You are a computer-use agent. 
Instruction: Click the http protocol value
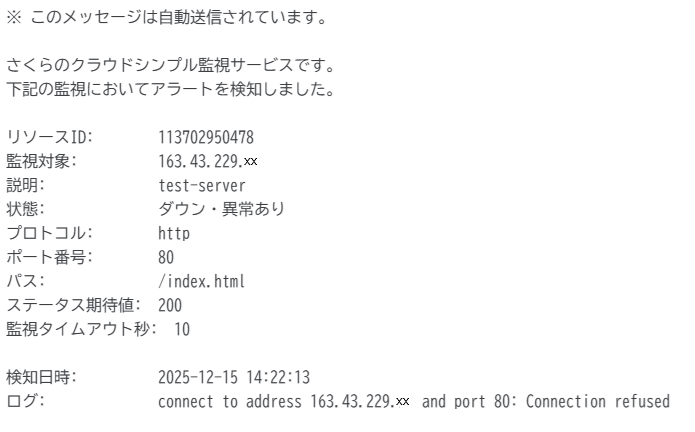click(174, 233)
